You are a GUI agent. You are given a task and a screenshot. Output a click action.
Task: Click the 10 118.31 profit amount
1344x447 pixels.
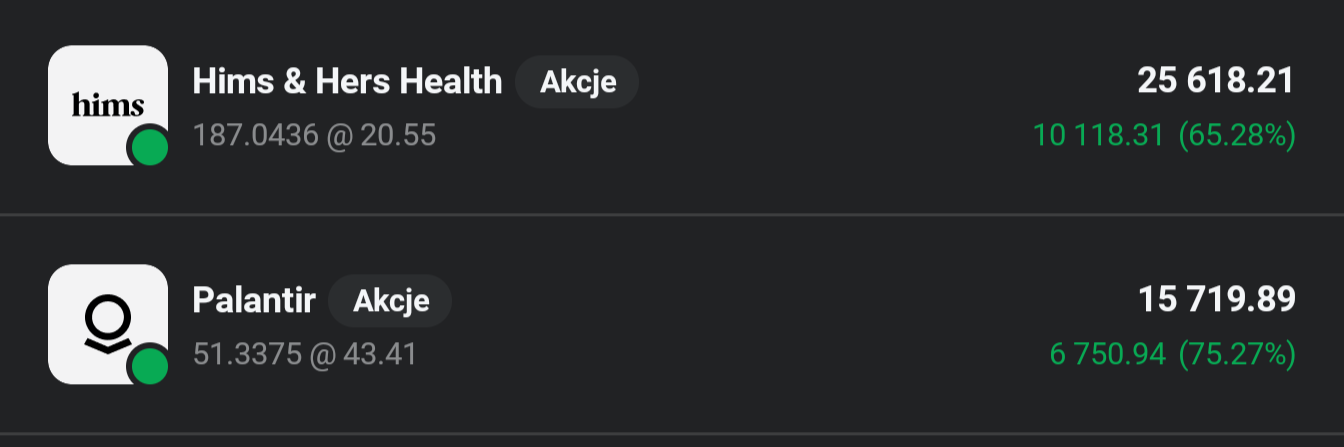pyautogui.click(x=1098, y=135)
